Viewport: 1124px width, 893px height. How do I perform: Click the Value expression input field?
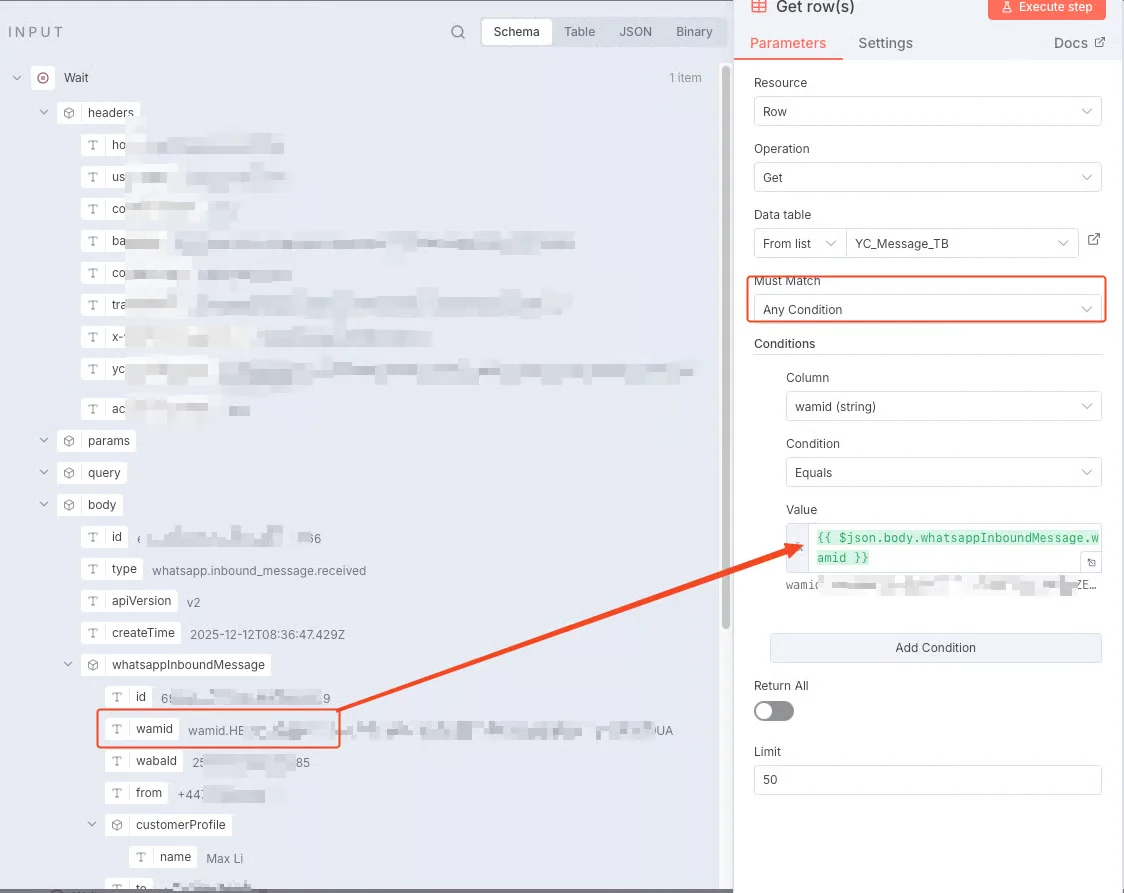955,548
